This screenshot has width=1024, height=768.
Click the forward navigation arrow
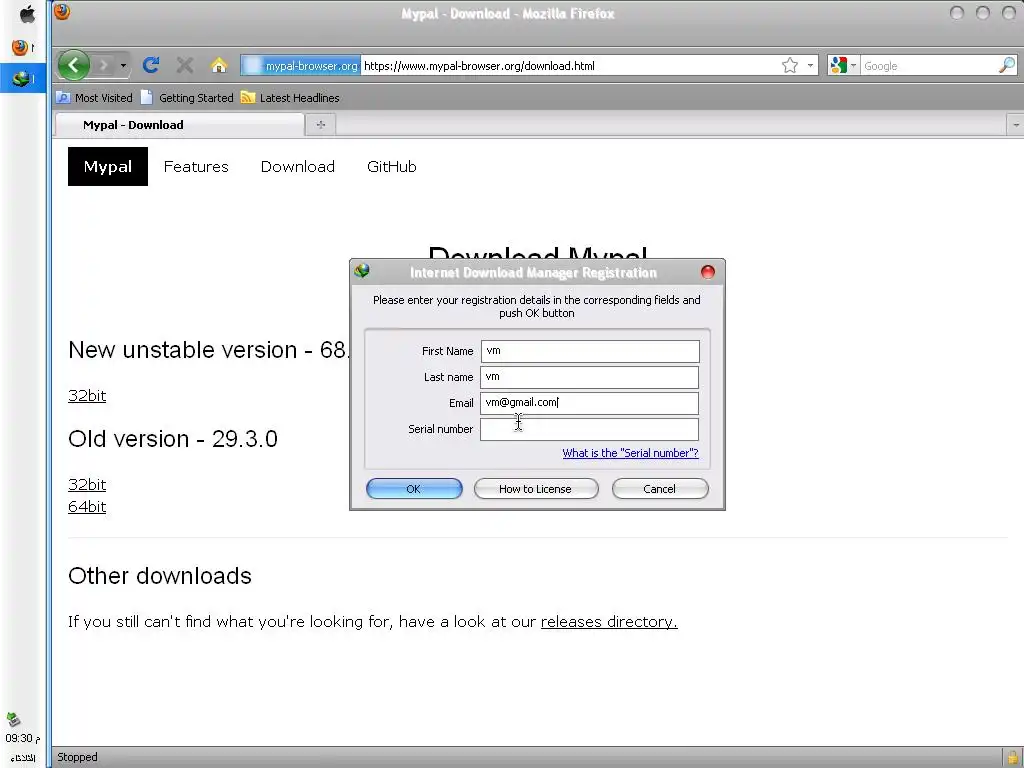point(103,65)
